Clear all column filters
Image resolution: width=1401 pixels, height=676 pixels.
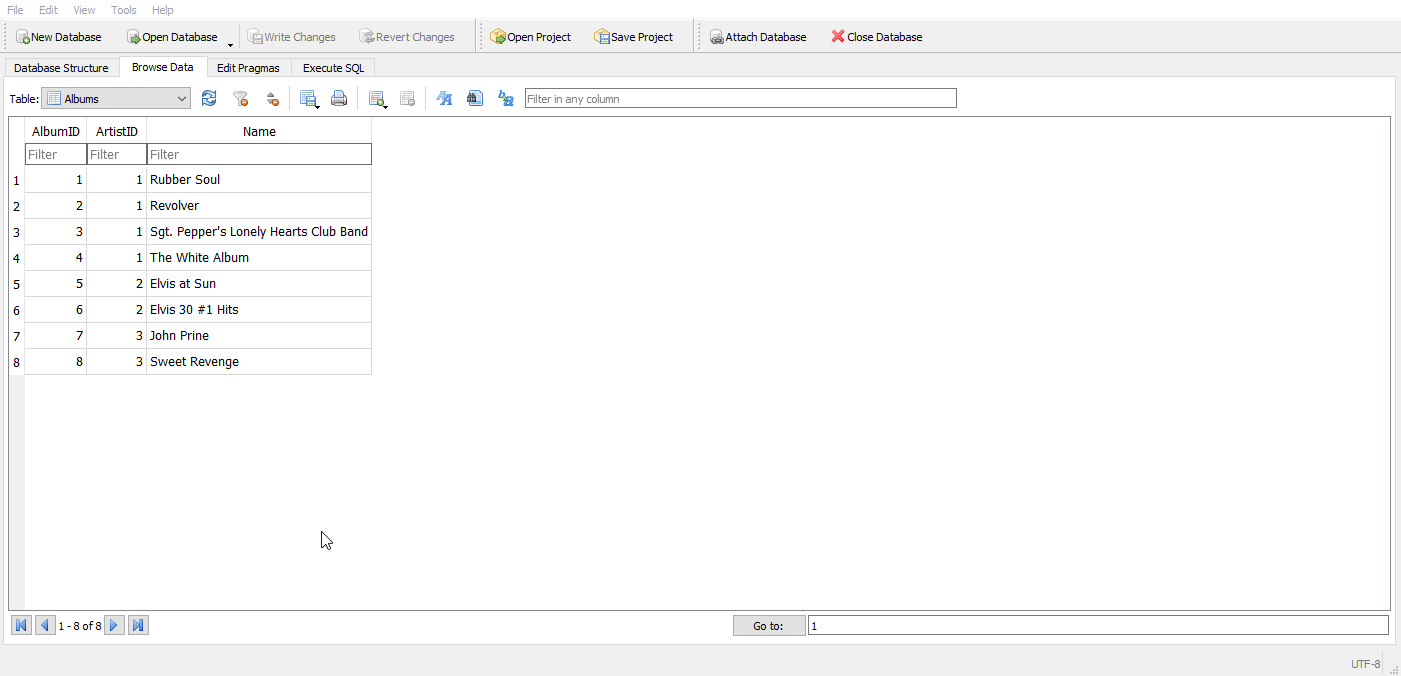click(x=240, y=98)
